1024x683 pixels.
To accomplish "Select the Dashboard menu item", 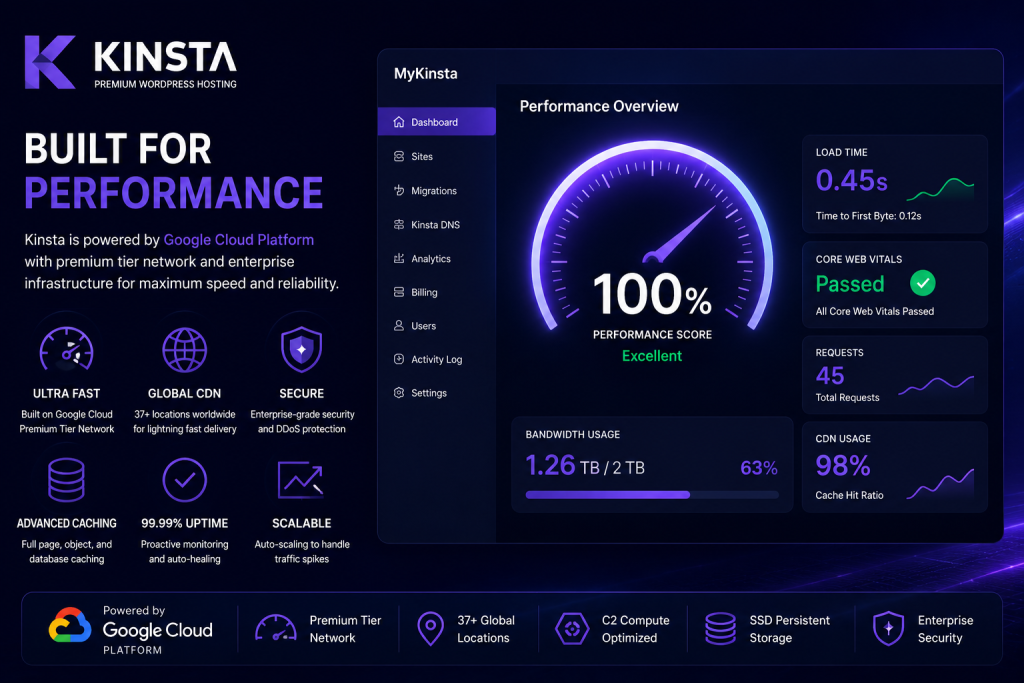I will pyautogui.click(x=436, y=121).
